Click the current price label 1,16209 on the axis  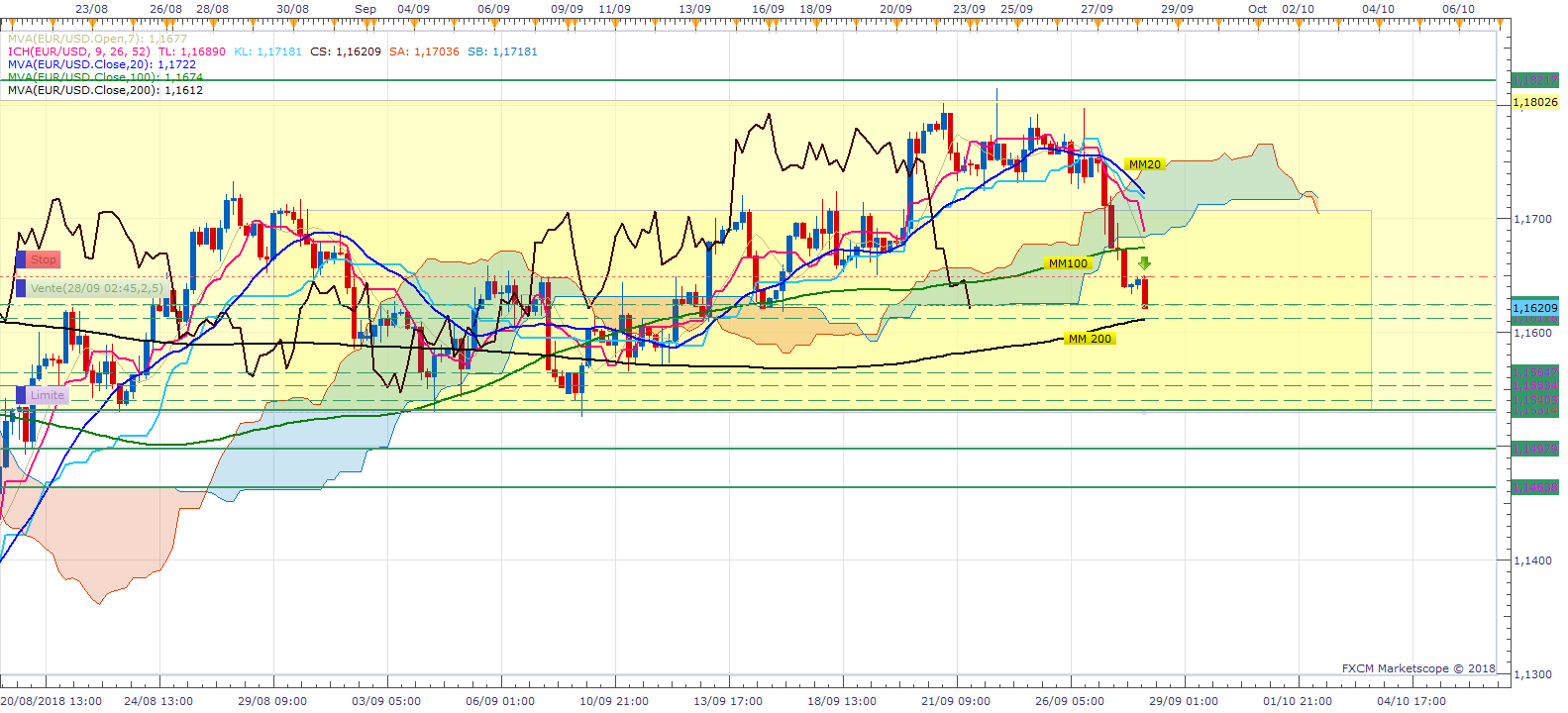click(1535, 308)
